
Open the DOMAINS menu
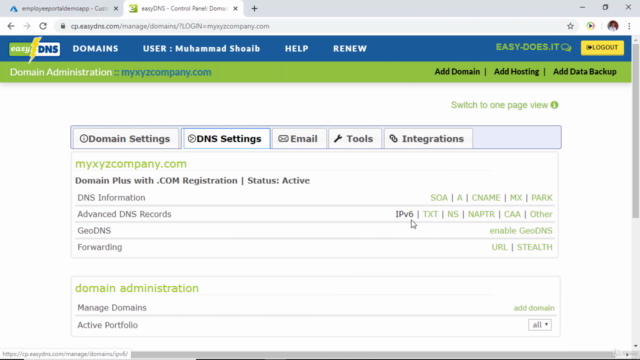point(96,49)
